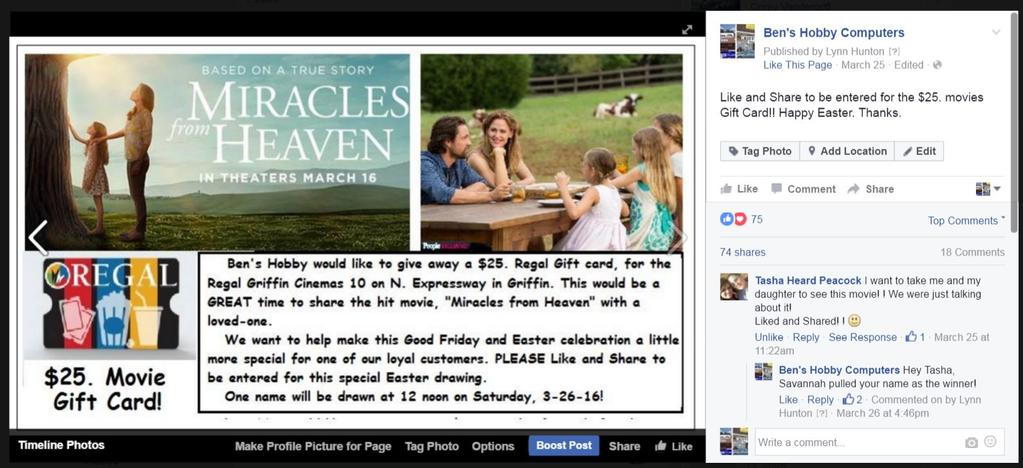1023x468 pixels.
Task: Go to previous photo with left arrow
Action: (x=38, y=238)
